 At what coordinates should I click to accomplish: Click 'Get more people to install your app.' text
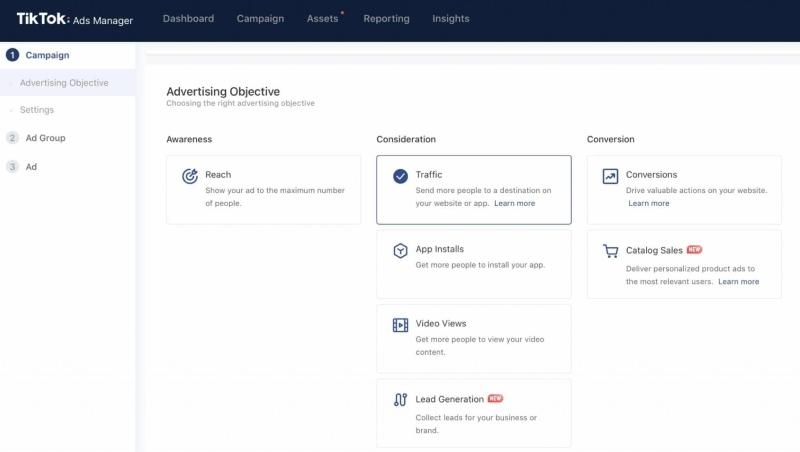pos(480,265)
